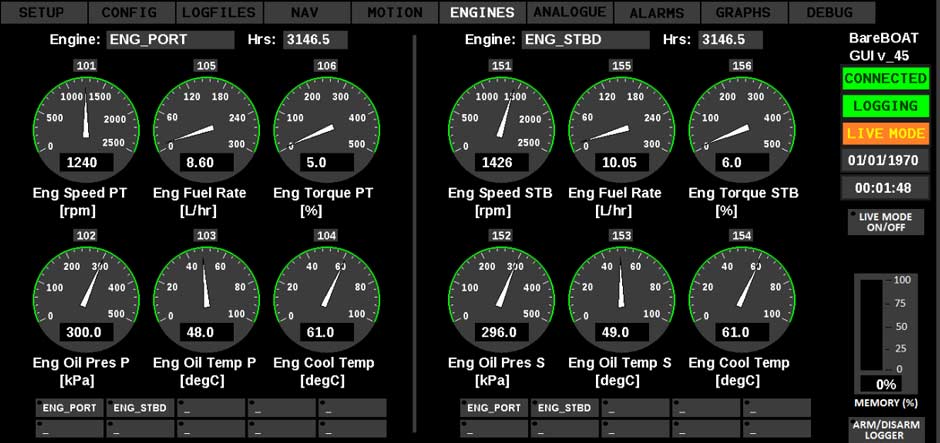Open the GRAPHS tab

(743, 13)
